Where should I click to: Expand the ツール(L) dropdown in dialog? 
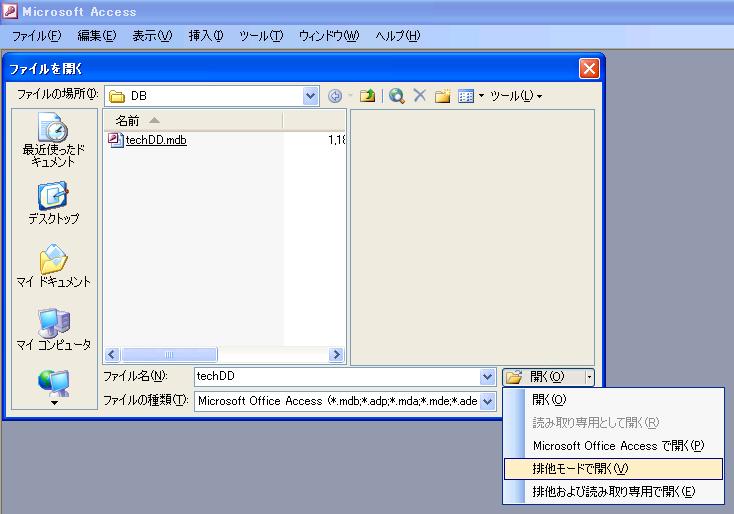tap(516, 96)
